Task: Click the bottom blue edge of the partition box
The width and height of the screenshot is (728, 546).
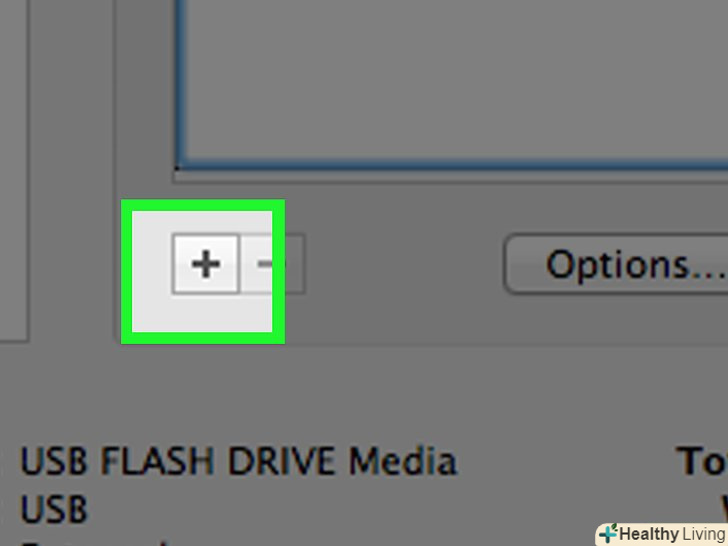Action: tap(451, 164)
